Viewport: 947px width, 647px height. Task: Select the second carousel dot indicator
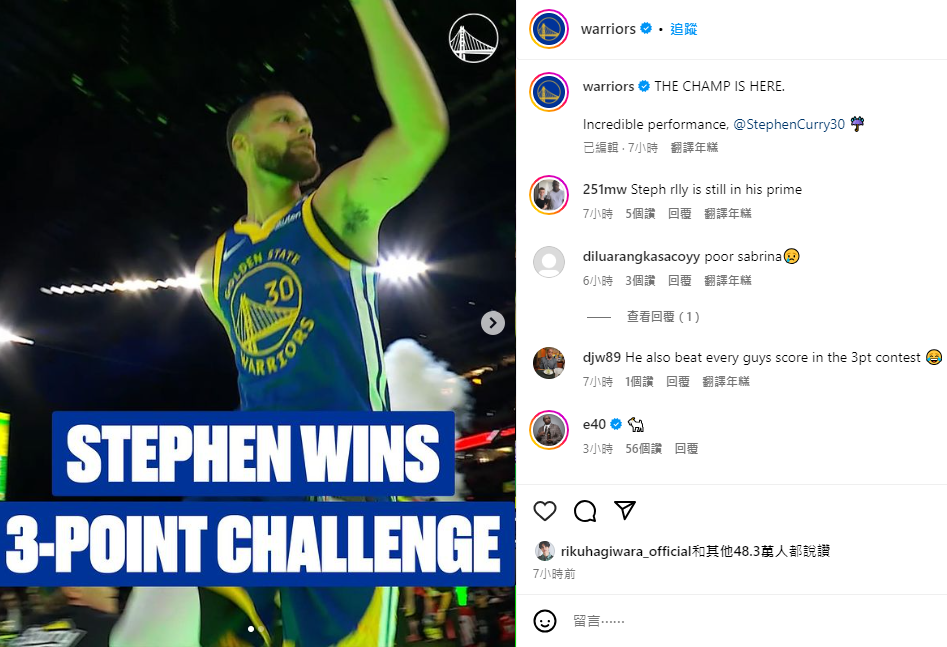tap(261, 629)
